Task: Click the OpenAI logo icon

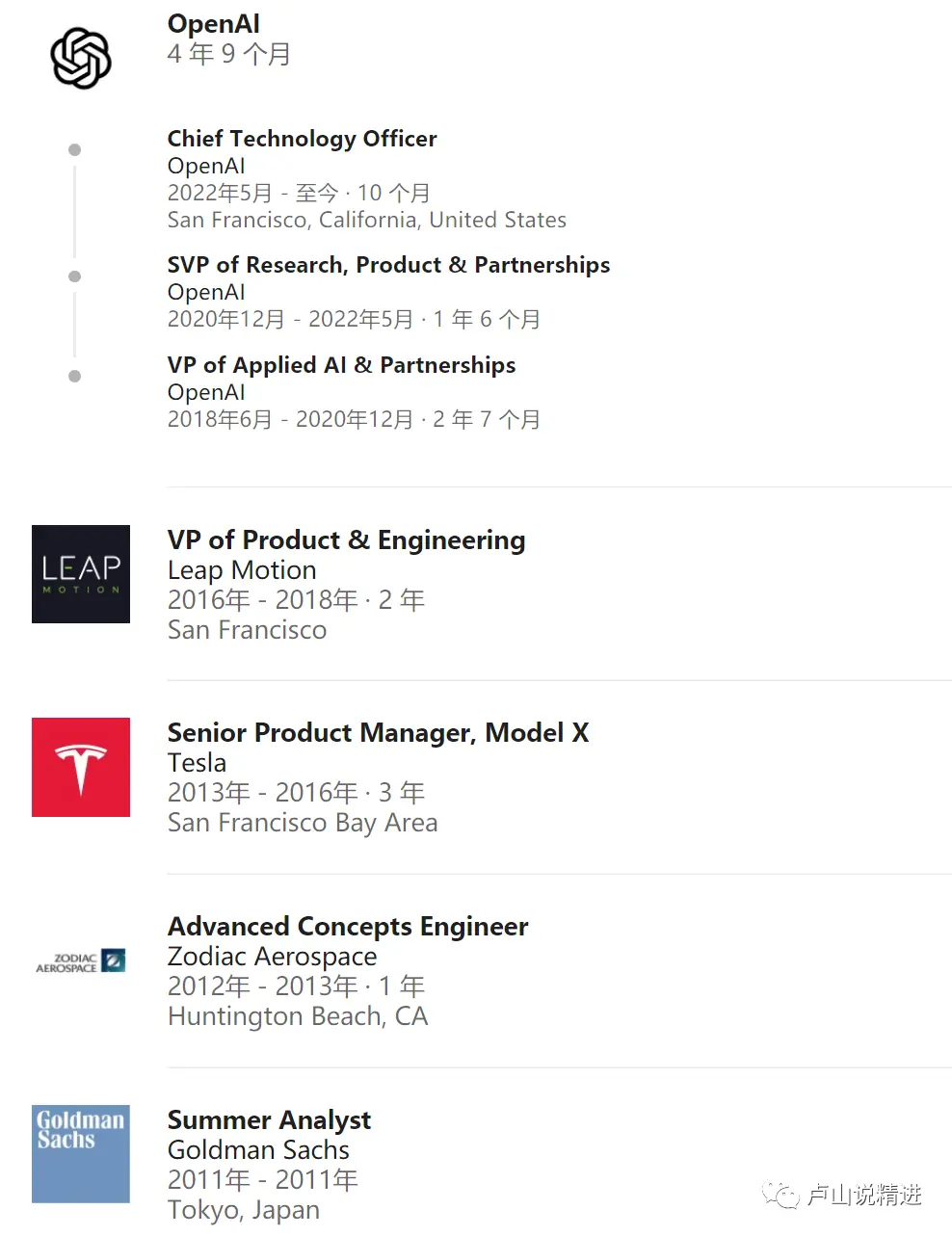Action: 81,58
